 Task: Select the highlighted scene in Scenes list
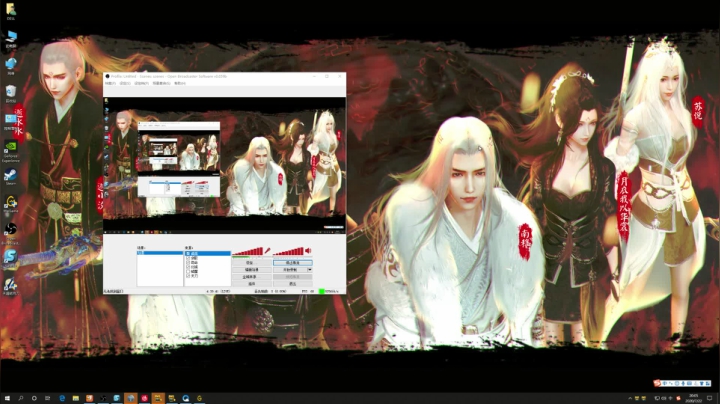(x=160, y=253)
